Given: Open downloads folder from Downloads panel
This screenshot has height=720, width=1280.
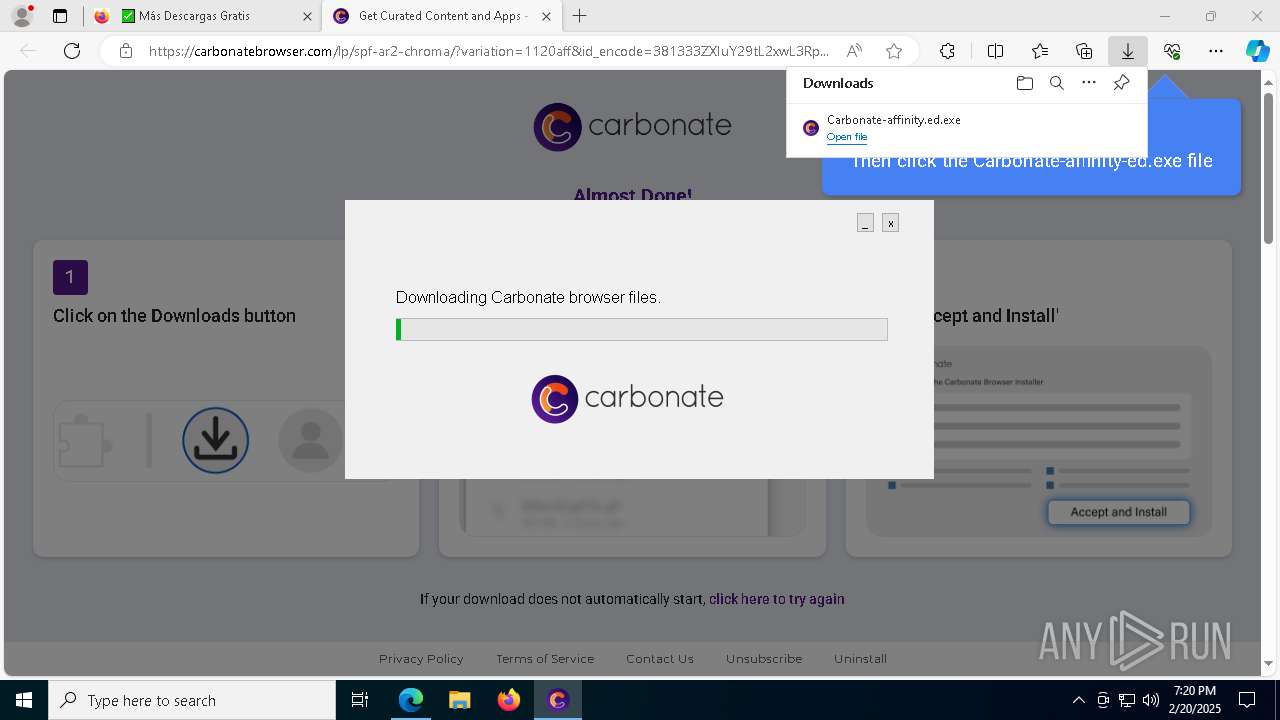Looking at the screenshot, I should pos(1024,83).
